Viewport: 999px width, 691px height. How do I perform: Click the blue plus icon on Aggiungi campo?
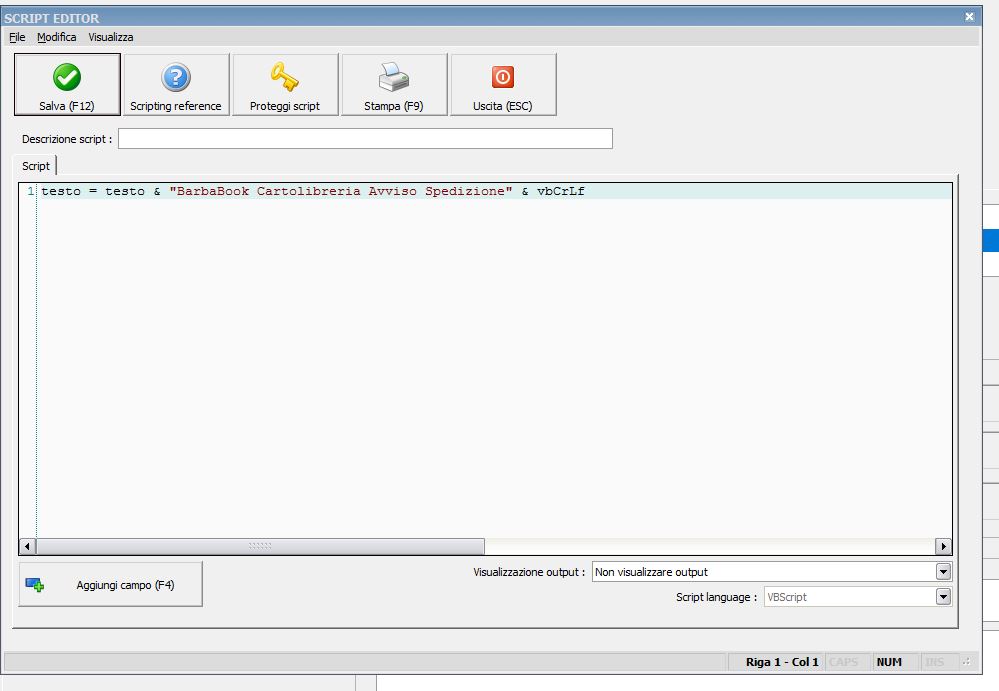(35, 584)
